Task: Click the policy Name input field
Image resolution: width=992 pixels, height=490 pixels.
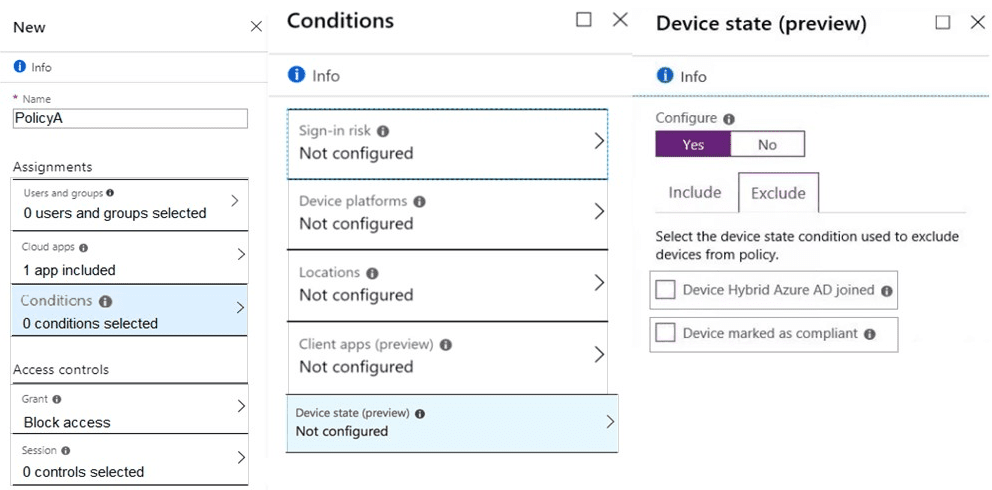Action: (130, 118)
